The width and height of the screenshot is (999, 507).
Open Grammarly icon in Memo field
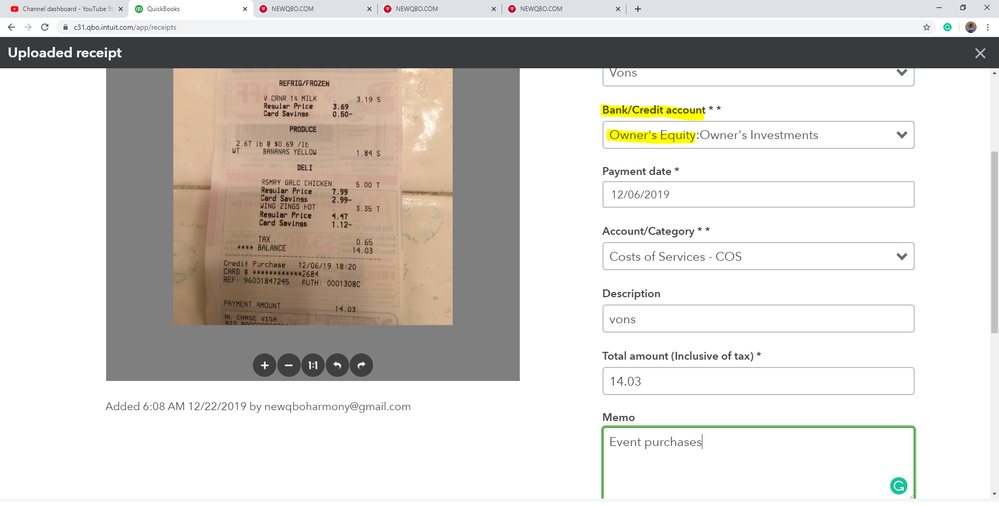point(898,487)
